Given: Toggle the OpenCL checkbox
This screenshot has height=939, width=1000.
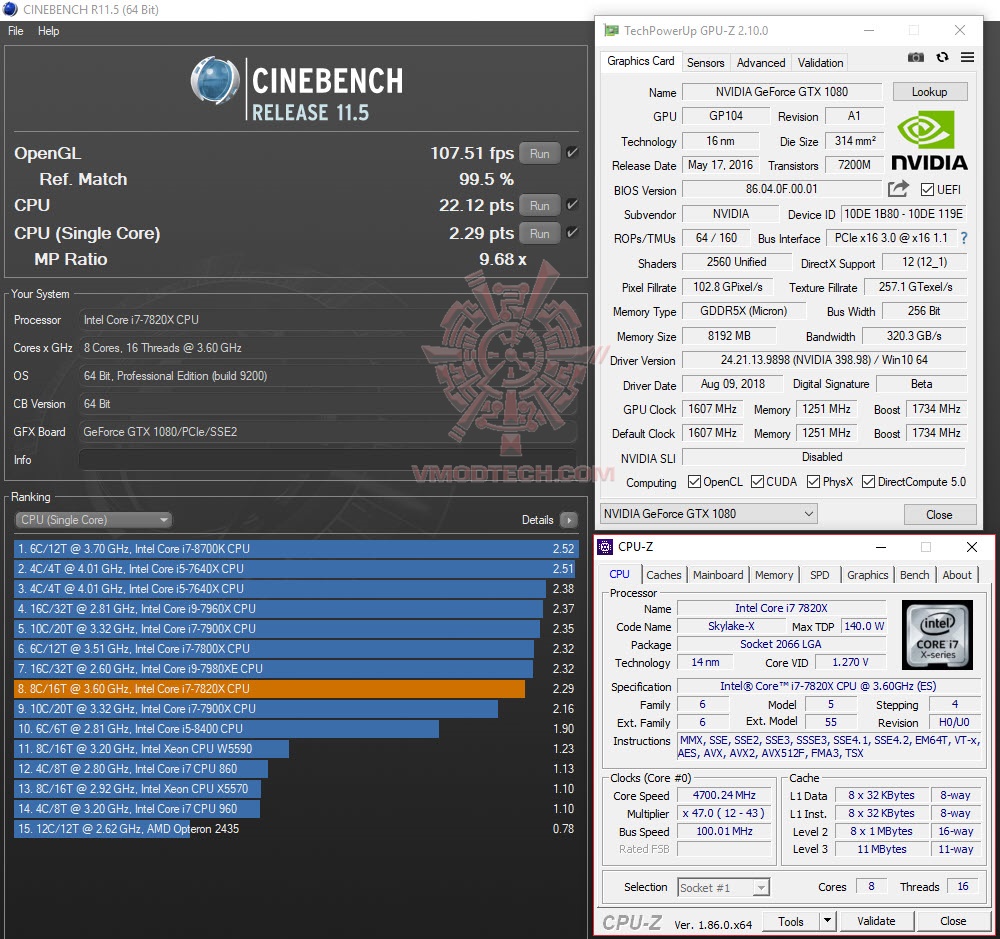Looking at the screenshot, I should [x=694, y=482].
